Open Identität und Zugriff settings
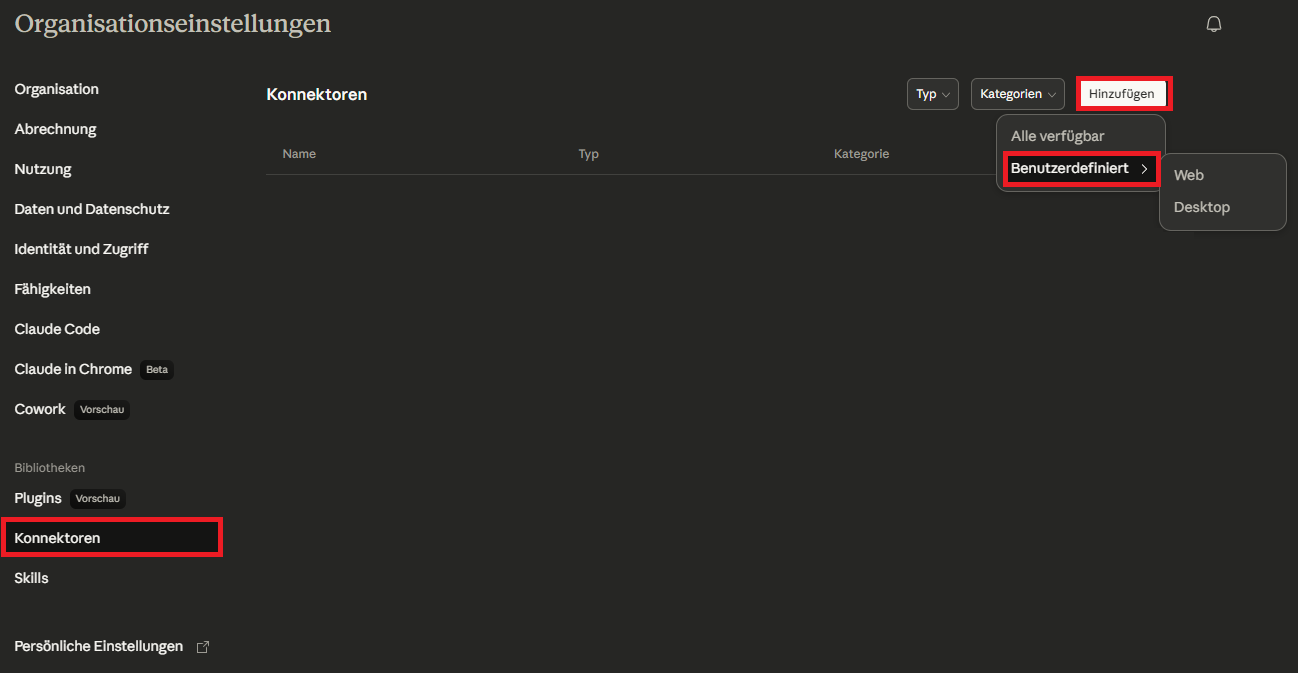 point(81,249)
